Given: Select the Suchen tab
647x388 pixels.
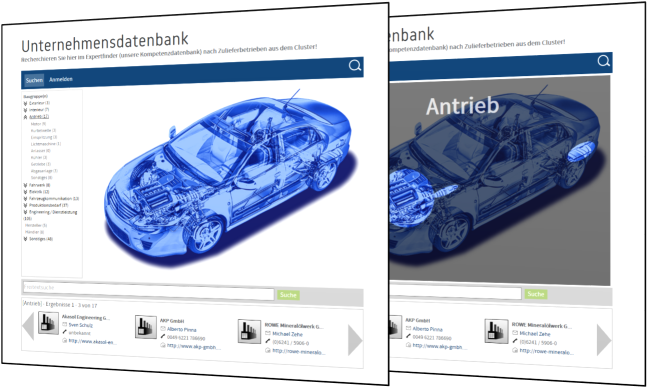Looking at the screenshot, I should pyautogui.click(x=34, y=80).
